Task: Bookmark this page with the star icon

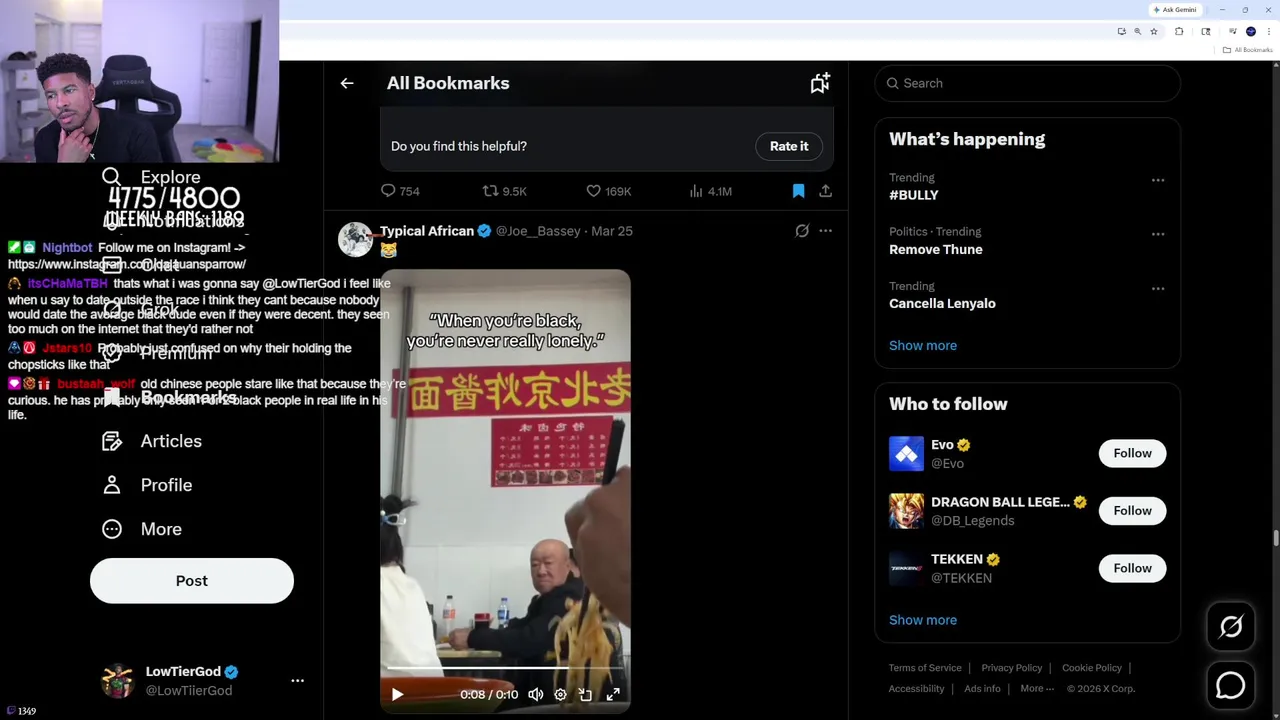Action: tap(1154, 31)
